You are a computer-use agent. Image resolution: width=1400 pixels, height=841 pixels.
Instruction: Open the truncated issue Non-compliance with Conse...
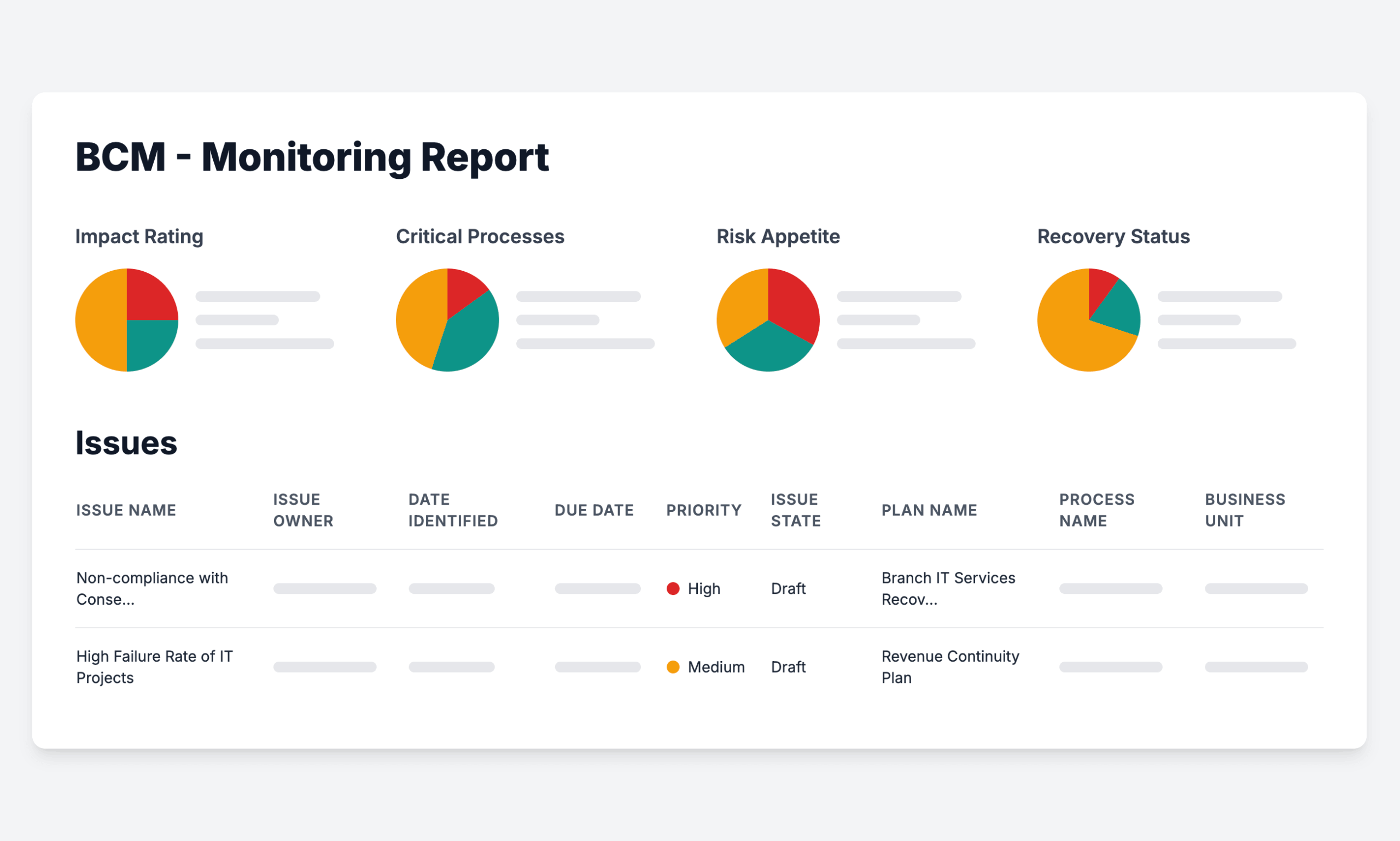pyautogui.click(x=152, y=588)
